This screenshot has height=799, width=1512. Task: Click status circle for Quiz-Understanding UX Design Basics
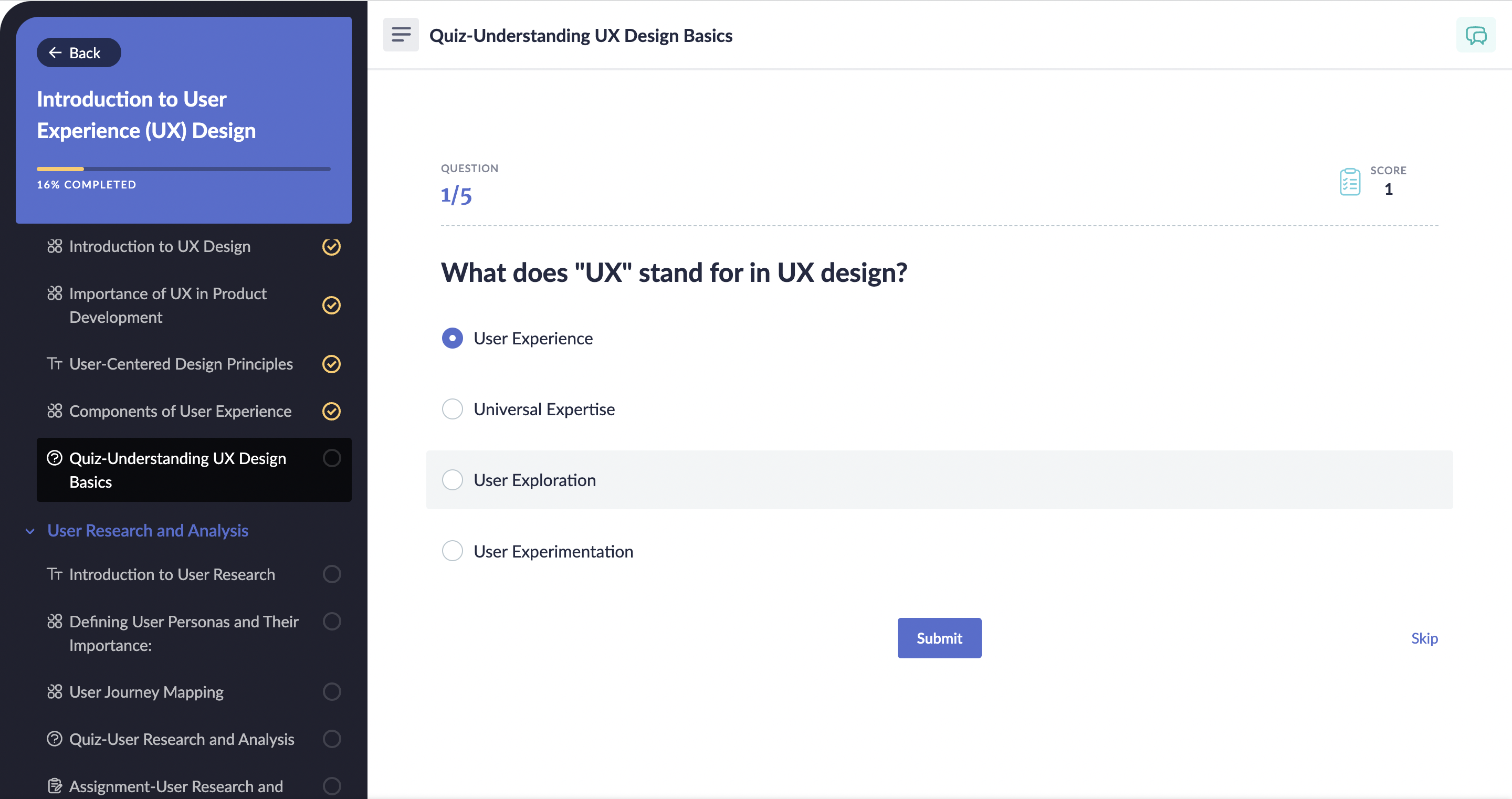332,458
